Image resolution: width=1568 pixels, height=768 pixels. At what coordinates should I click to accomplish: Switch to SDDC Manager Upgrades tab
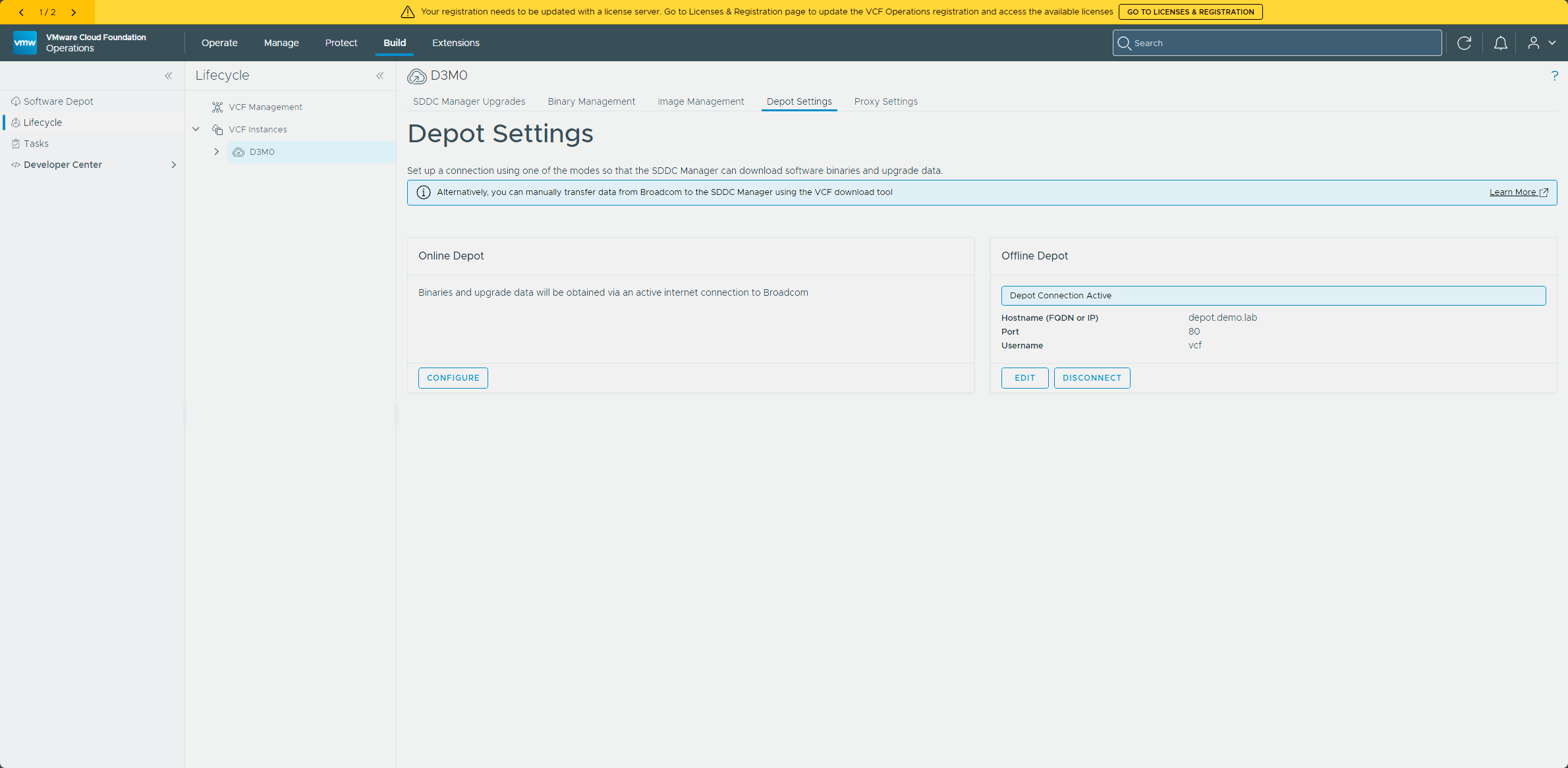(469, 101)
